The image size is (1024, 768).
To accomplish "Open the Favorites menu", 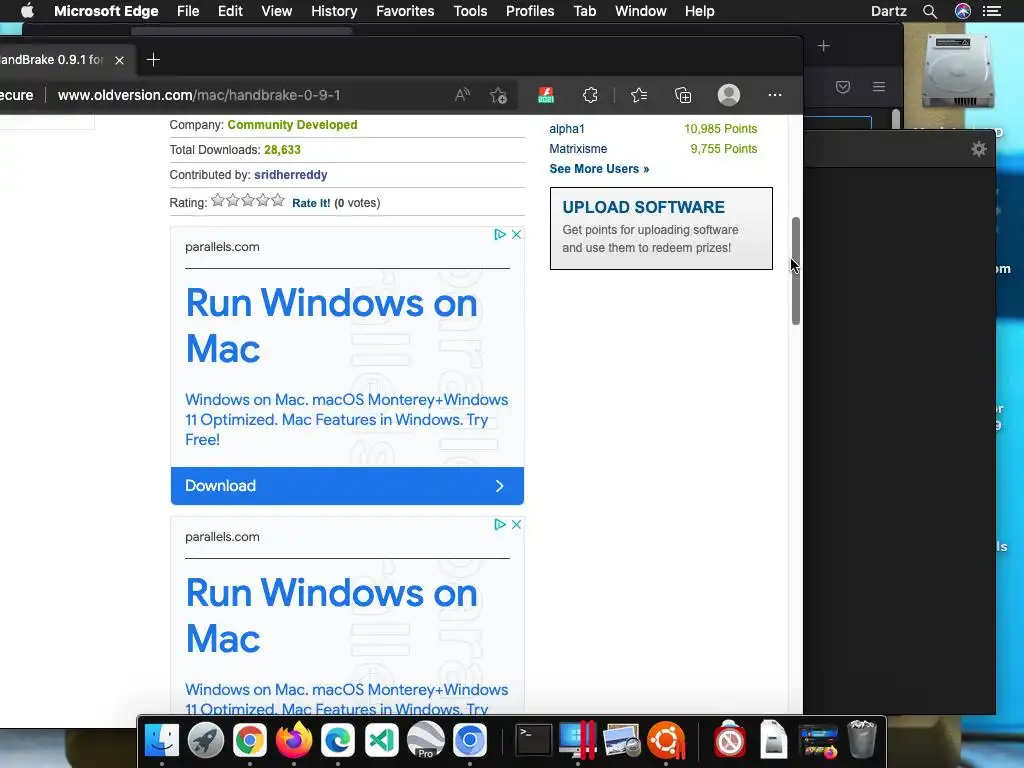I will click(405, 11).
